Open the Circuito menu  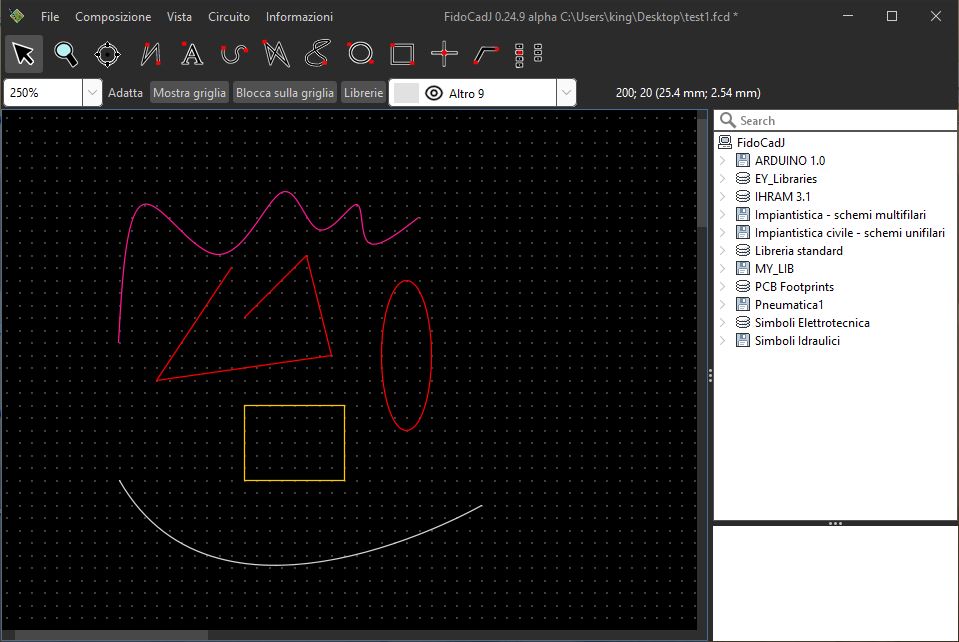click(x=229, y=17)
